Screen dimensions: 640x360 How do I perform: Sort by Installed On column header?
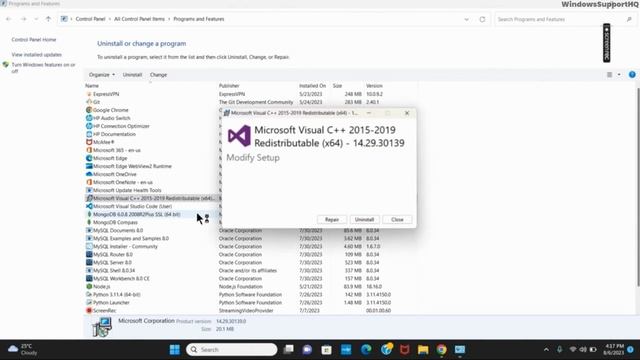pos(312,86)
